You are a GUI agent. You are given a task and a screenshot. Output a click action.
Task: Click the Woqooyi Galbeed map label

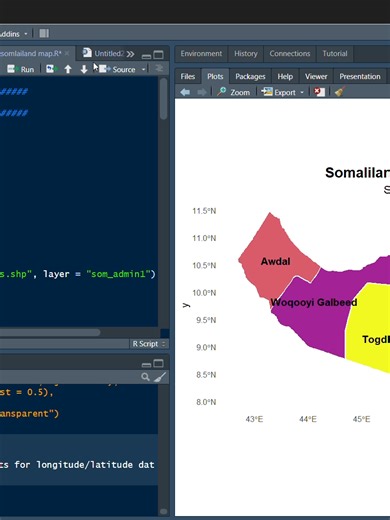point(314,302)
